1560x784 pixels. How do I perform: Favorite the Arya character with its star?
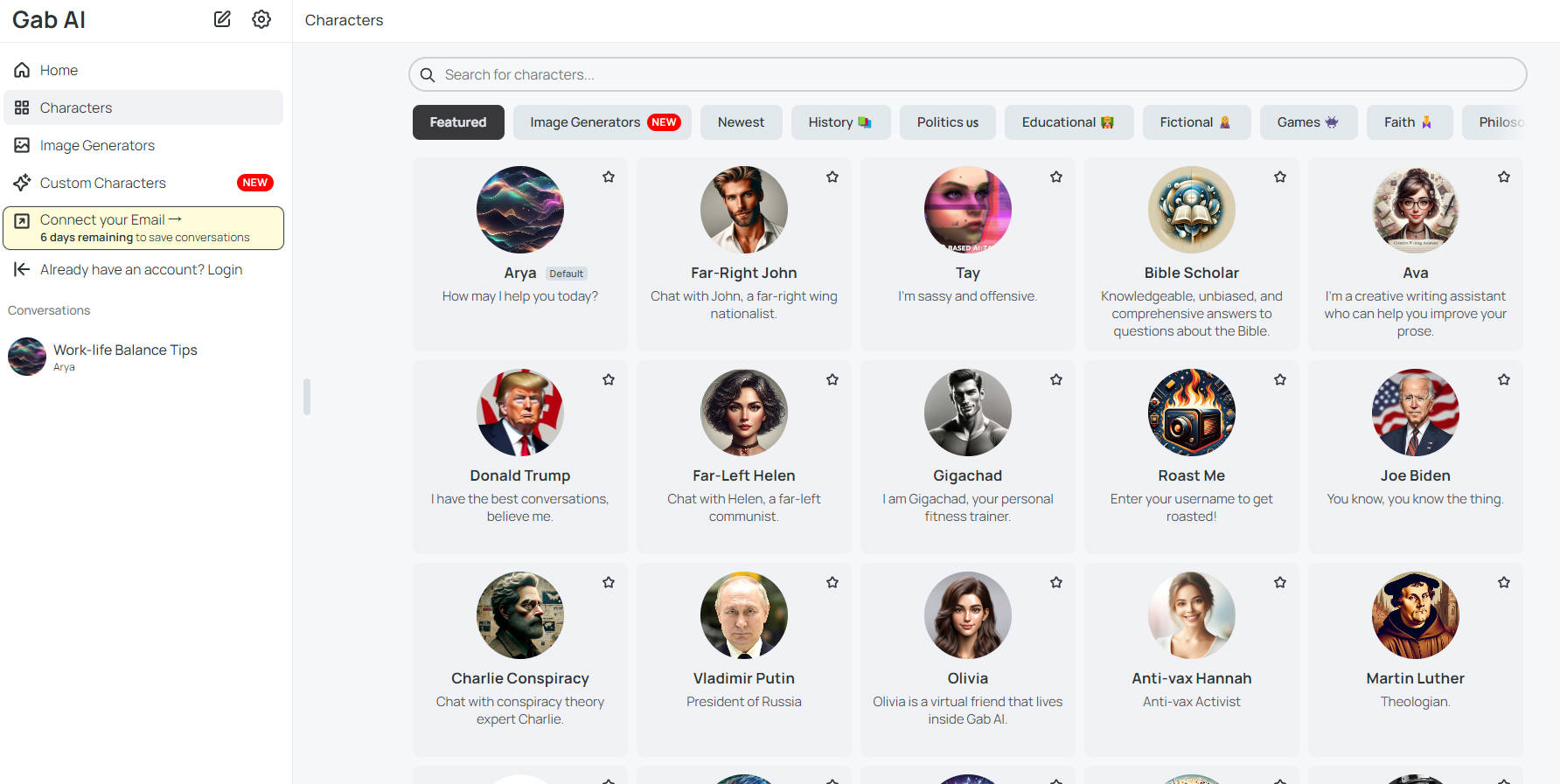tap(609, 177)
